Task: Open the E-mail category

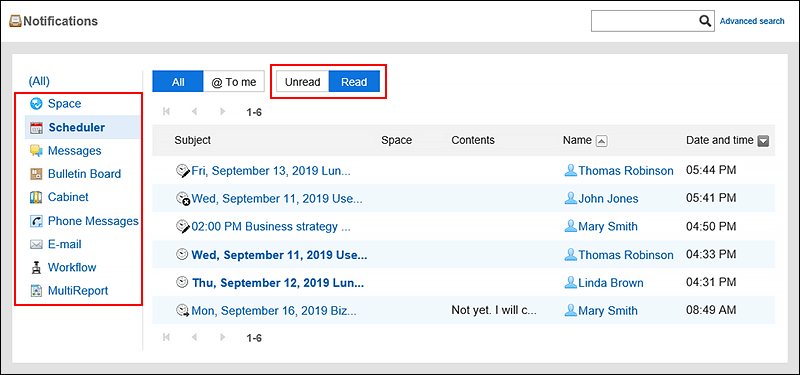Action: [65, 244]
